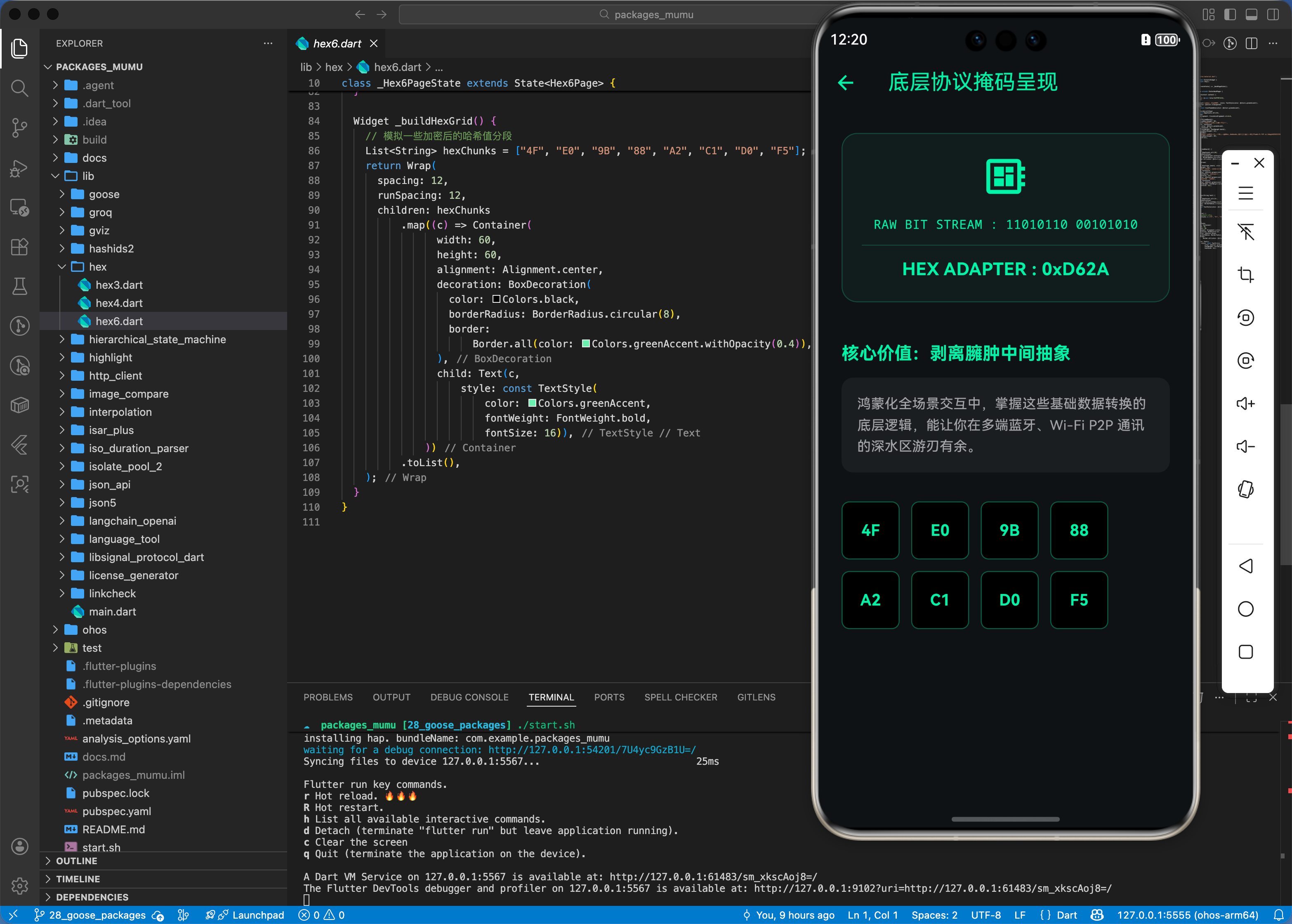This screenshot has width=1292, height=924.
Task: Open Source Control view icon
Action: coord(19,127)
